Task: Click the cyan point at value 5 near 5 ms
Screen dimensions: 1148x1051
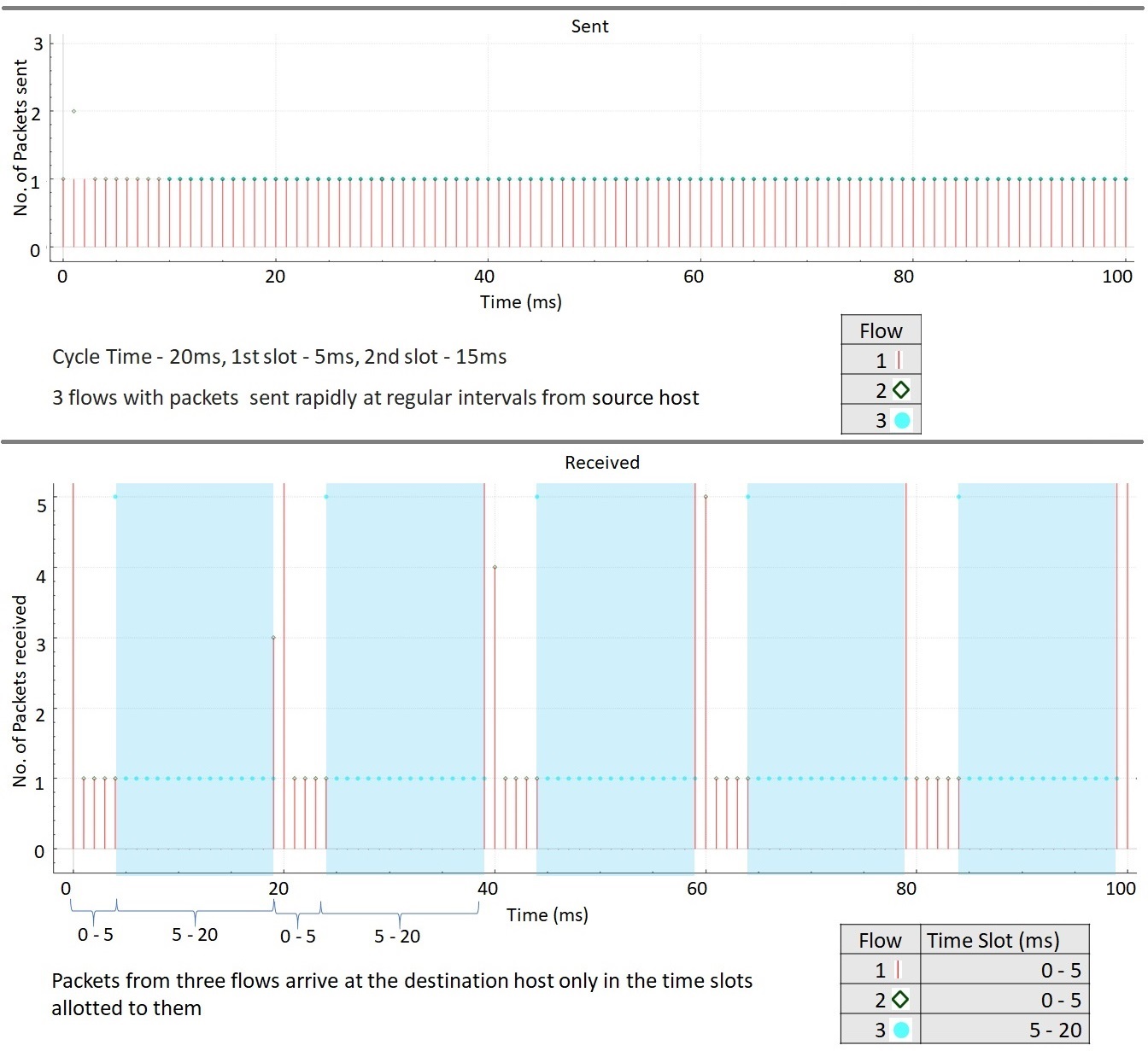Action: (x=115, y=497)
